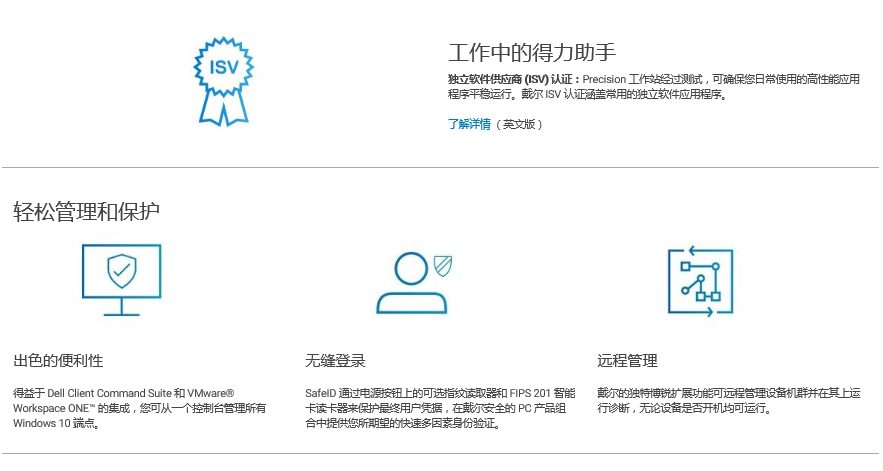Click the remote management workflow icon
Viewport: 883px width, 471px height.
pos(700,282)
